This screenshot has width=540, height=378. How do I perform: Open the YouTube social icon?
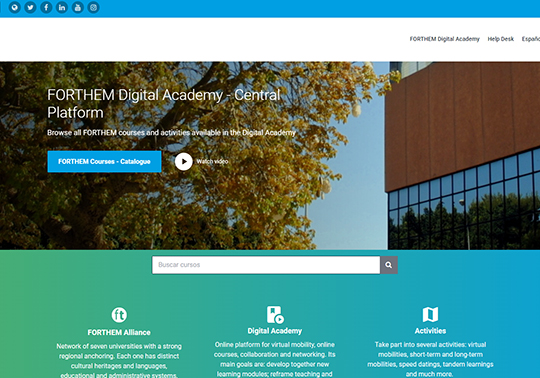pos(77,7)
